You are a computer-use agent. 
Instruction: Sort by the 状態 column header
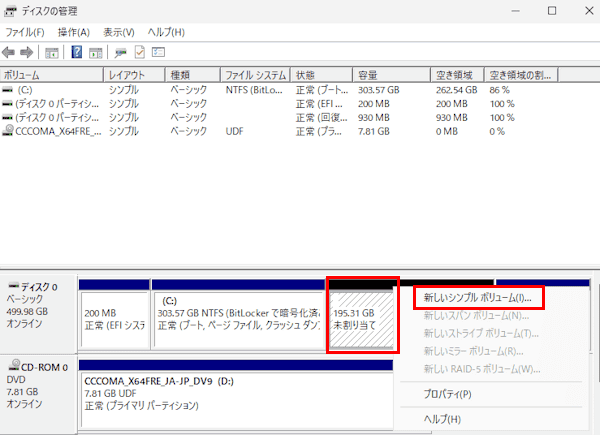[x=321, y=75]
